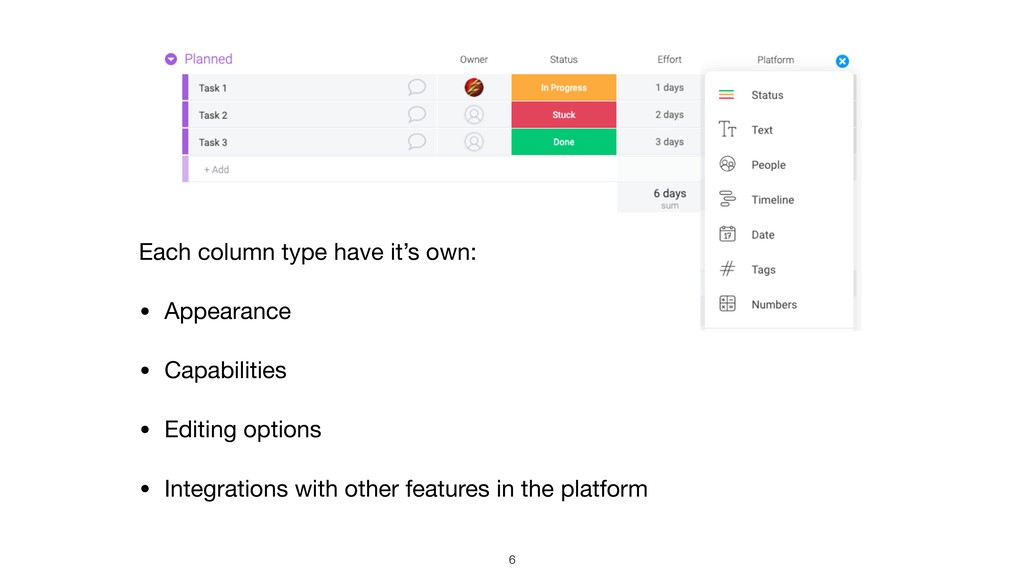The width and height of the screenshot is (1024, 576).
Task: Click the Effort column header
Action: pos(670,60)
